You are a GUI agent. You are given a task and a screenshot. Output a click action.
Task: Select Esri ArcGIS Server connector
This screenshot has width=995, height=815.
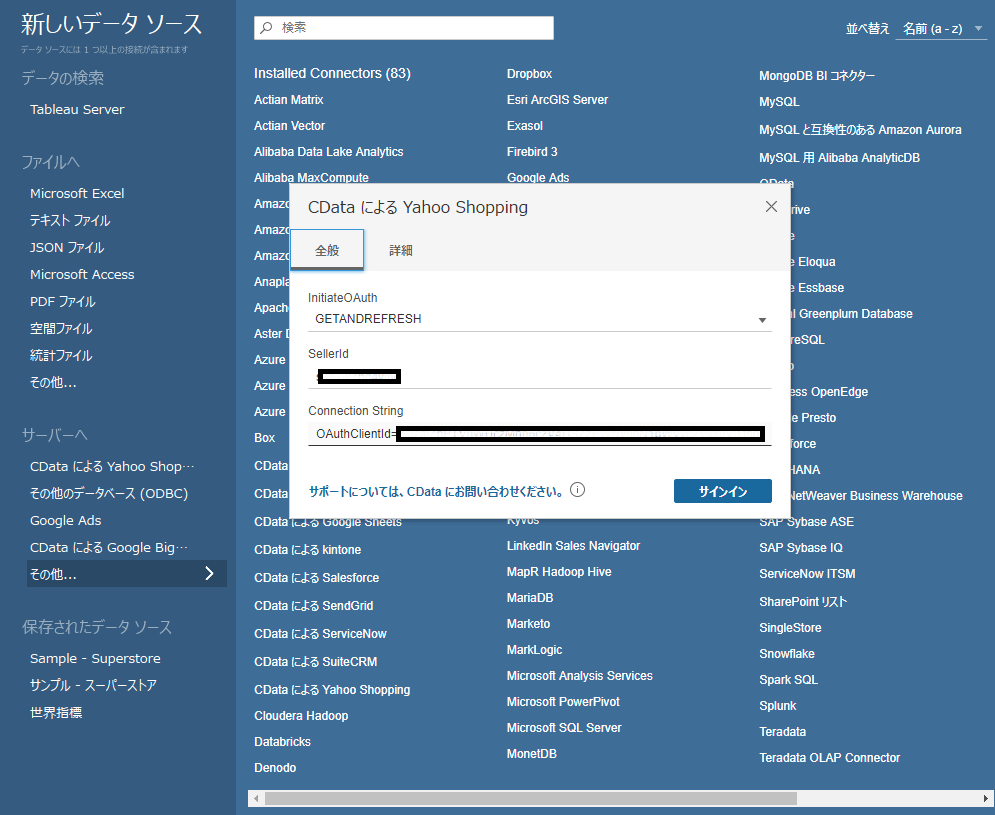[x=557, y=100]
